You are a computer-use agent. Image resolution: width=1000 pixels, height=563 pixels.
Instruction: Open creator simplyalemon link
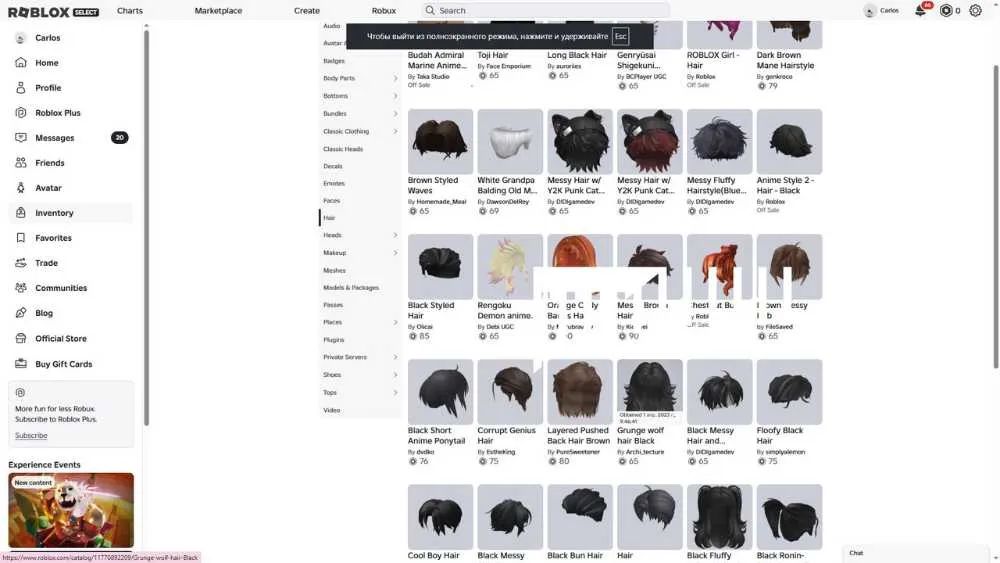point(784,451)
